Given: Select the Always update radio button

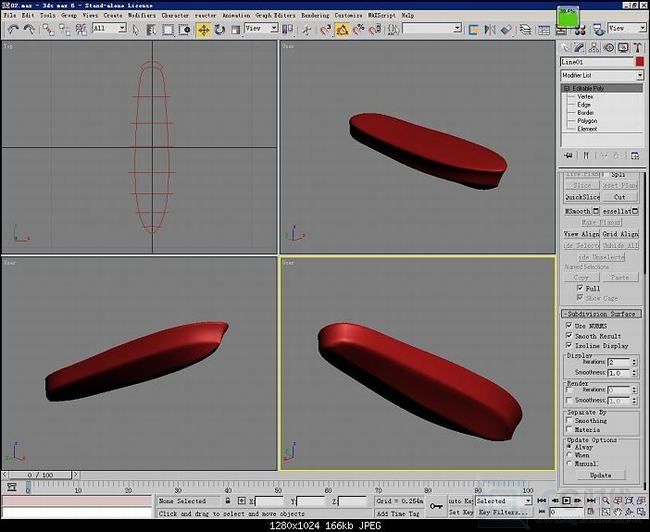Looking at the screenshot, I should click(570, 447).
